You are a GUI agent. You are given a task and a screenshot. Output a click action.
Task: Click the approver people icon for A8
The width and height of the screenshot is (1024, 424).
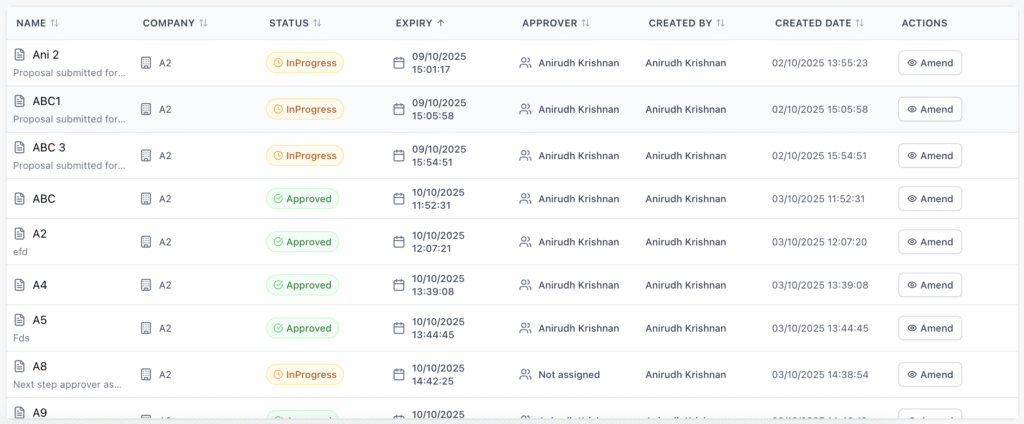point(525,375)
